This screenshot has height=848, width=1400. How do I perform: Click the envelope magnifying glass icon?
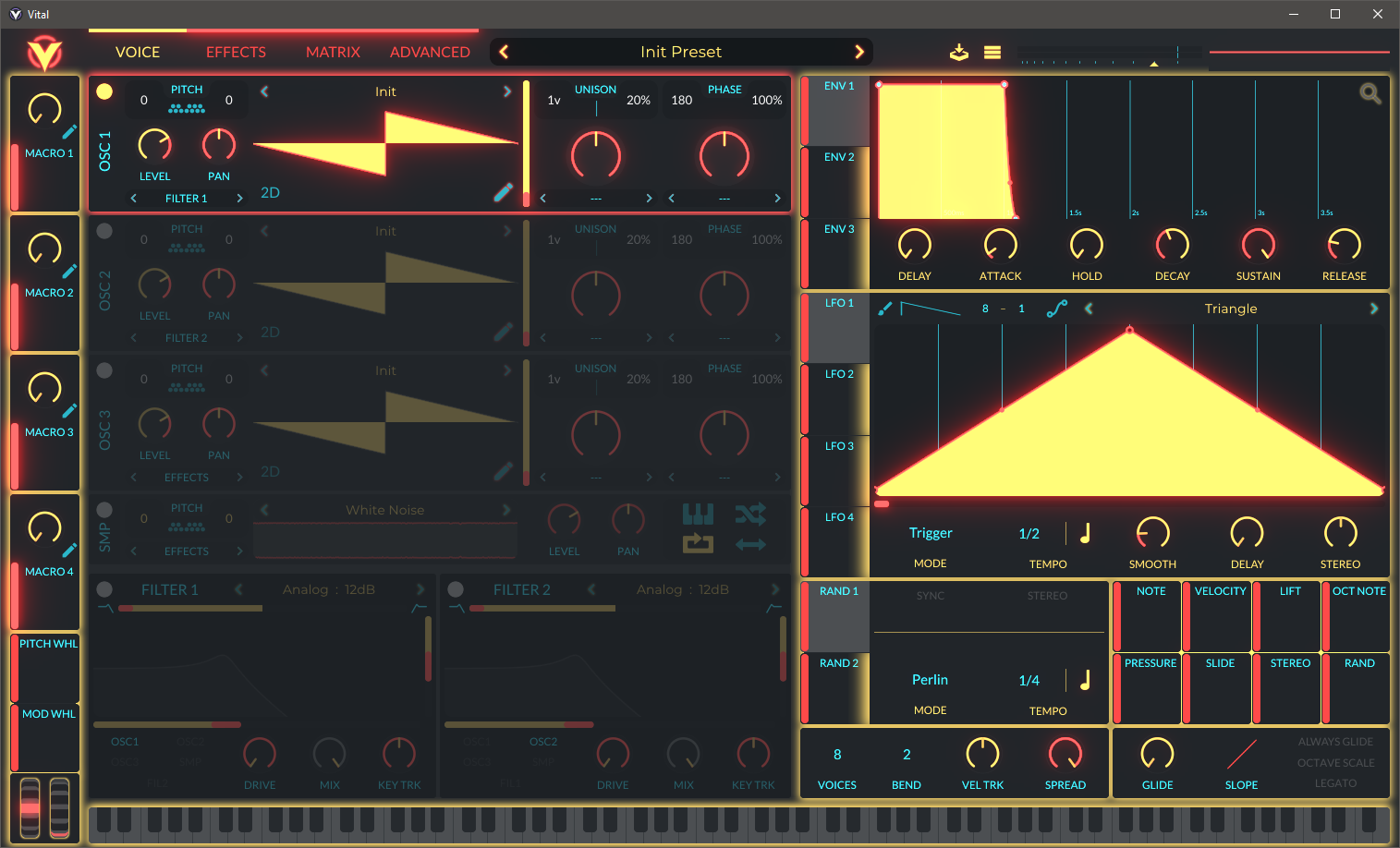coord(1370,93)
